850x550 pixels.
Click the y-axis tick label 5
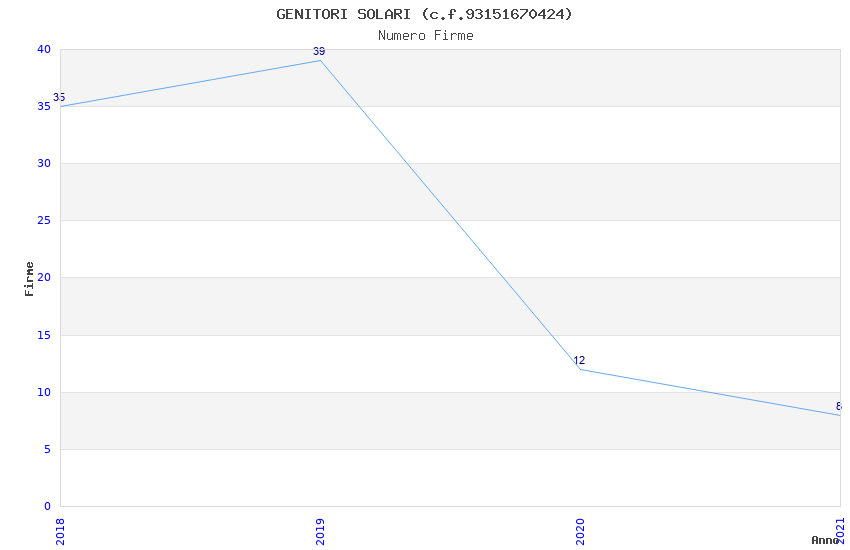[46, 449]
